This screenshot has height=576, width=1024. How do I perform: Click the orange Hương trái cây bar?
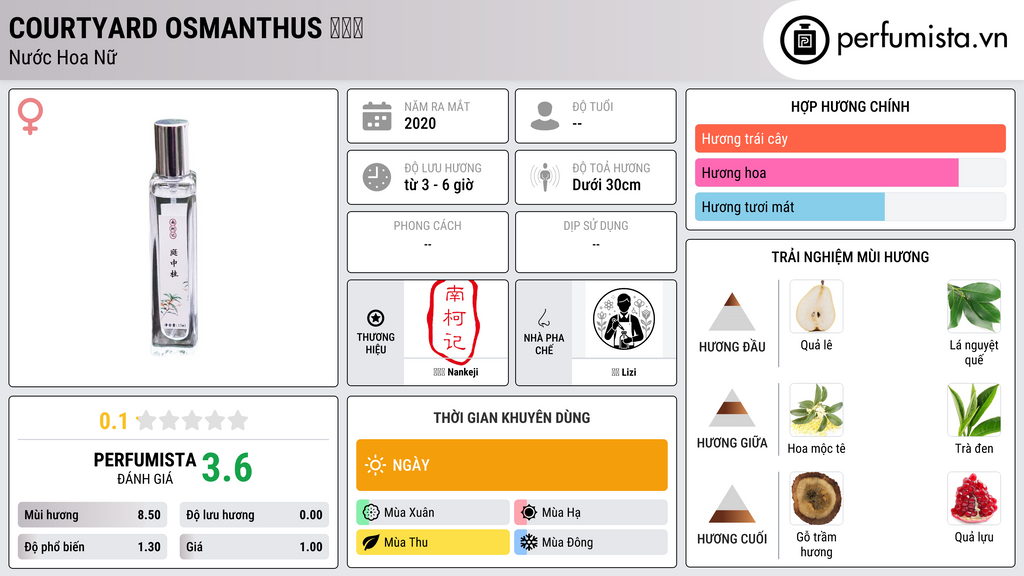pos(850,138)
